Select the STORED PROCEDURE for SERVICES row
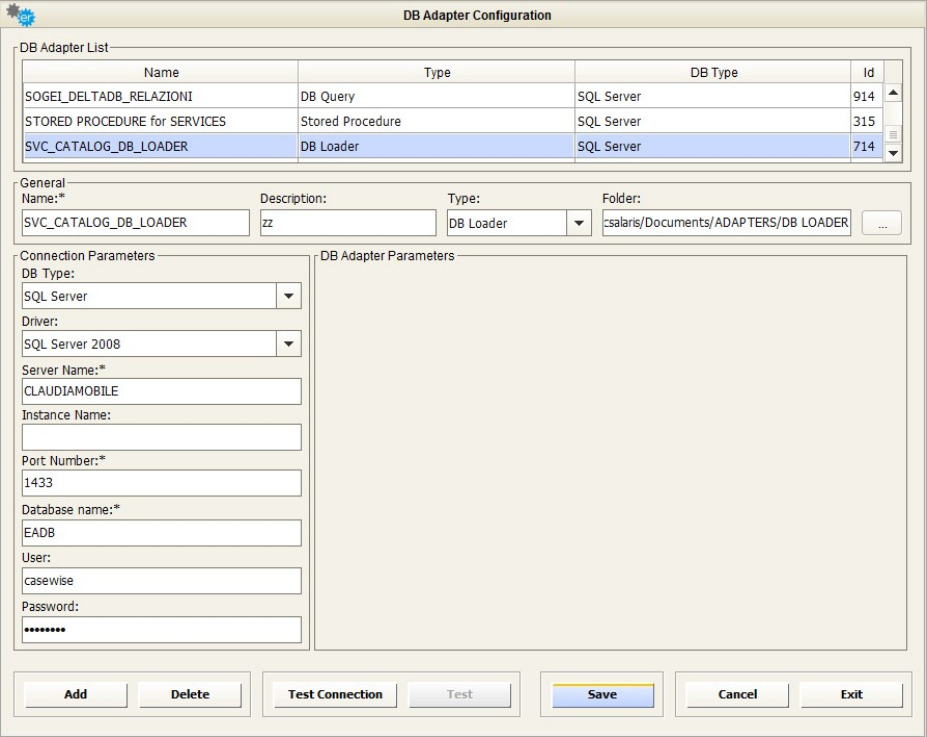This screenshot has width=927, height=737. [x=160, y=122]
